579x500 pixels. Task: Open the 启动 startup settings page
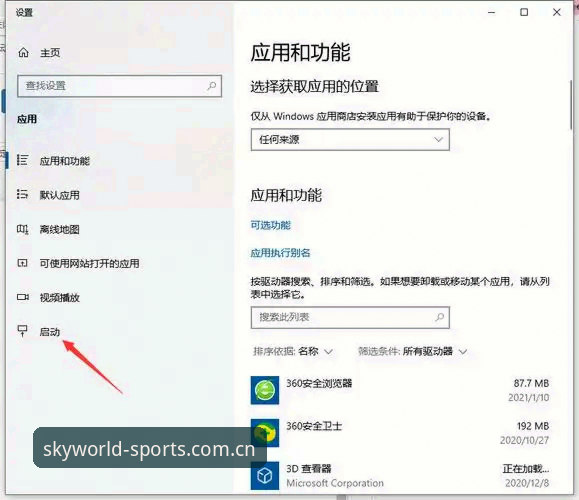click(50, 332)
